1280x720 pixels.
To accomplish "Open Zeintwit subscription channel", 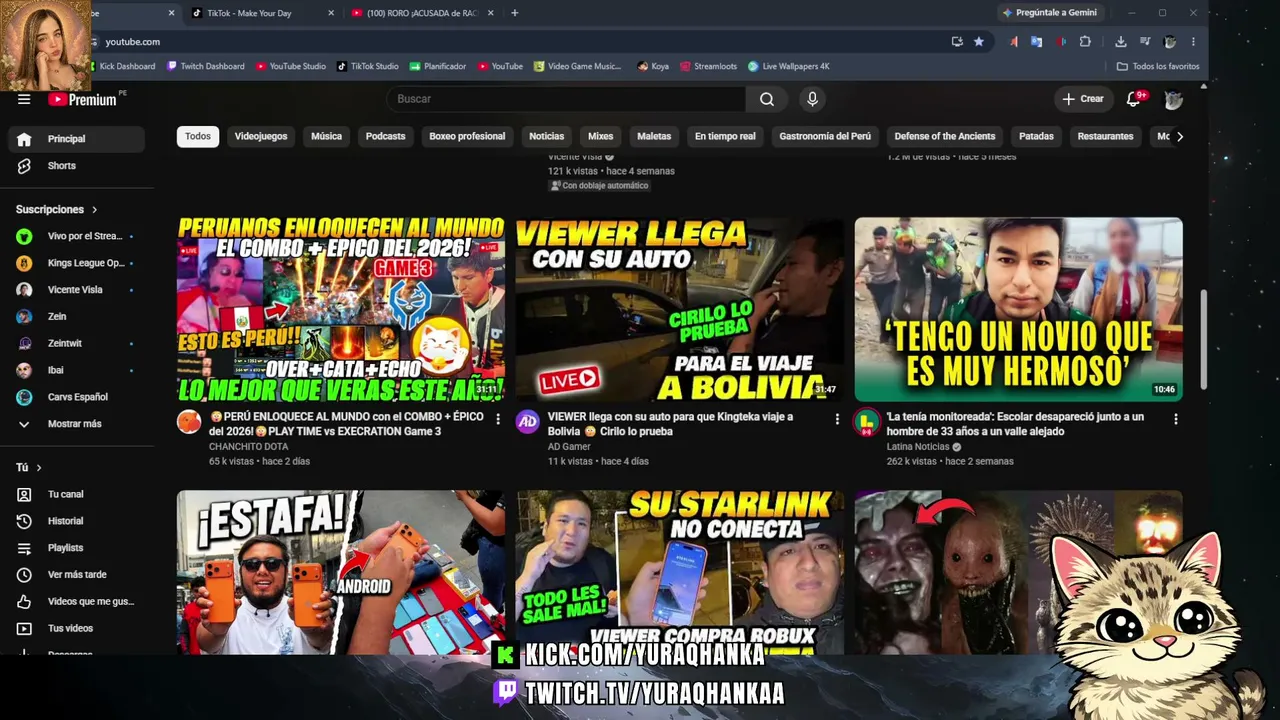I will (76, 343).
